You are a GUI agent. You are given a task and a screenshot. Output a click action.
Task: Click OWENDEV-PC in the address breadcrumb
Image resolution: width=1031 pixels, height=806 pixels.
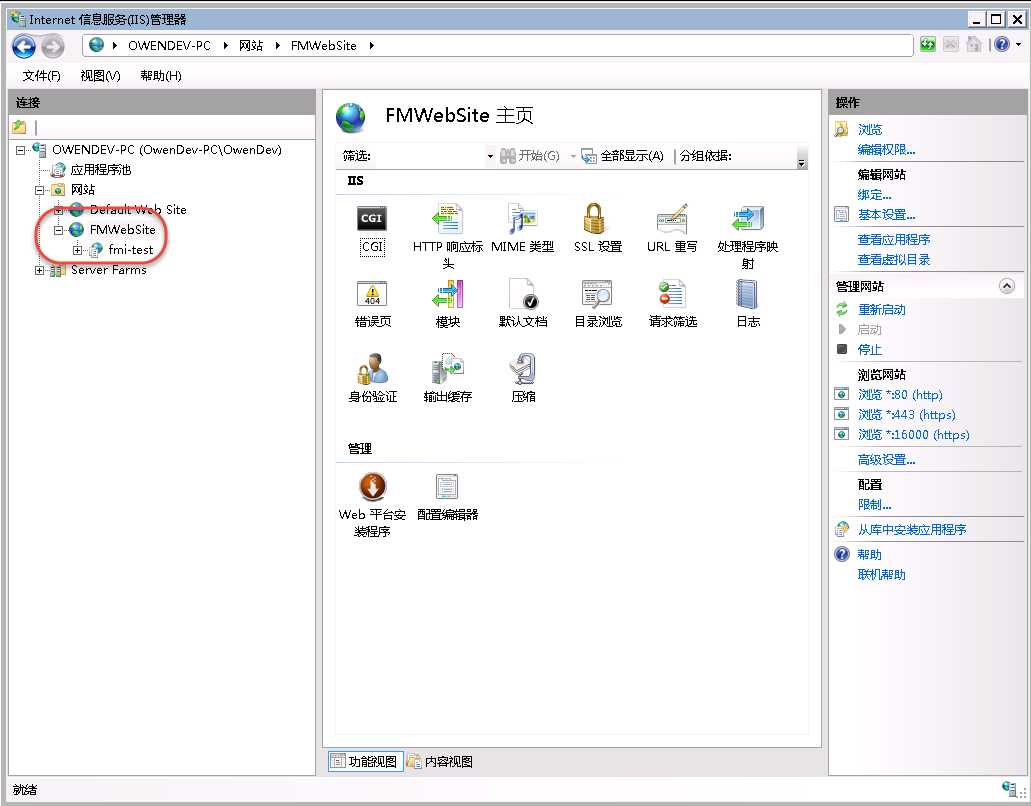pyautogui.click(x=169, y=46)
